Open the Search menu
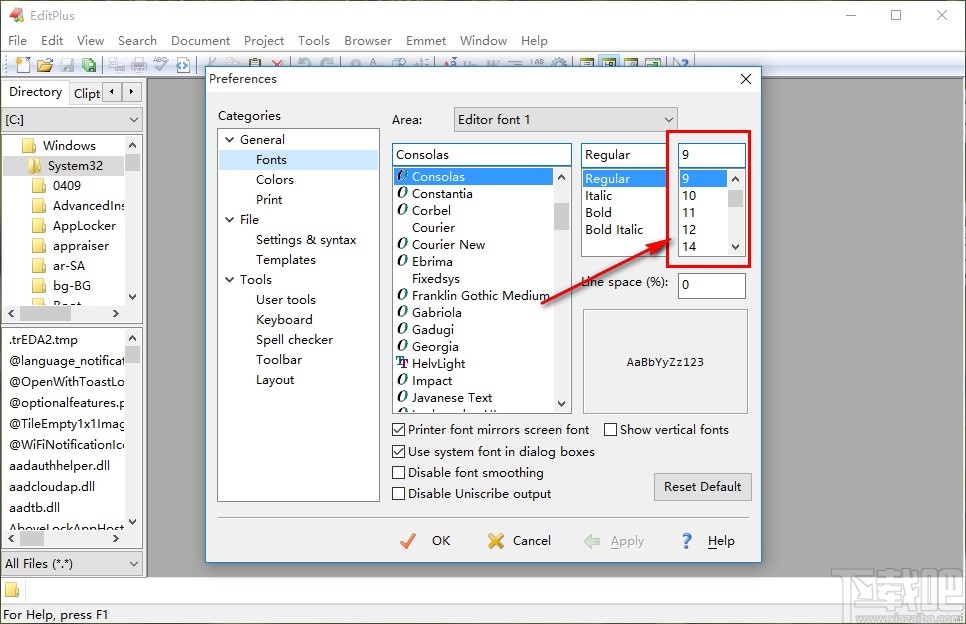 point(137,41)
